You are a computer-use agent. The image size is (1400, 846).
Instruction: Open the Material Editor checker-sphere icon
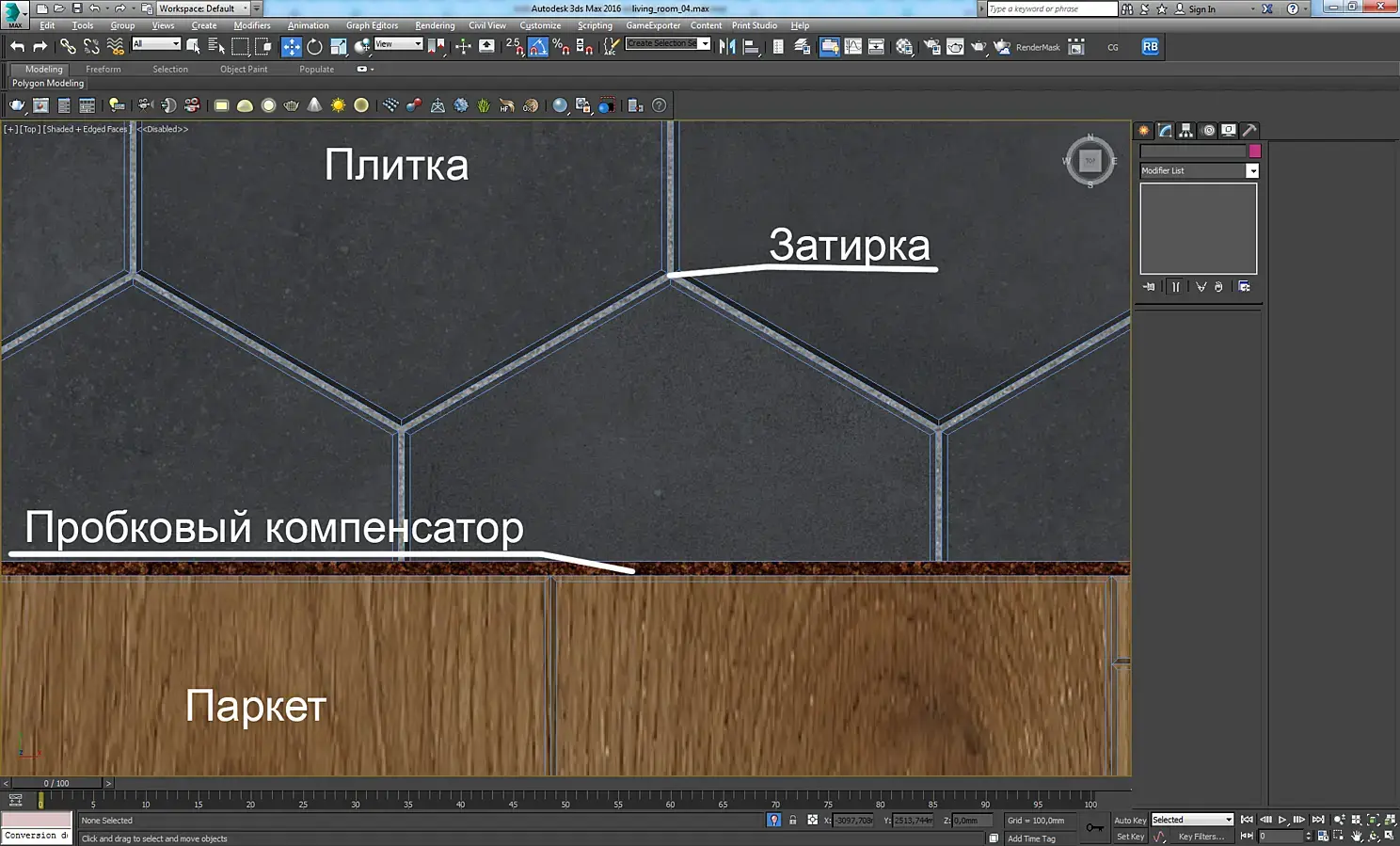904,46
